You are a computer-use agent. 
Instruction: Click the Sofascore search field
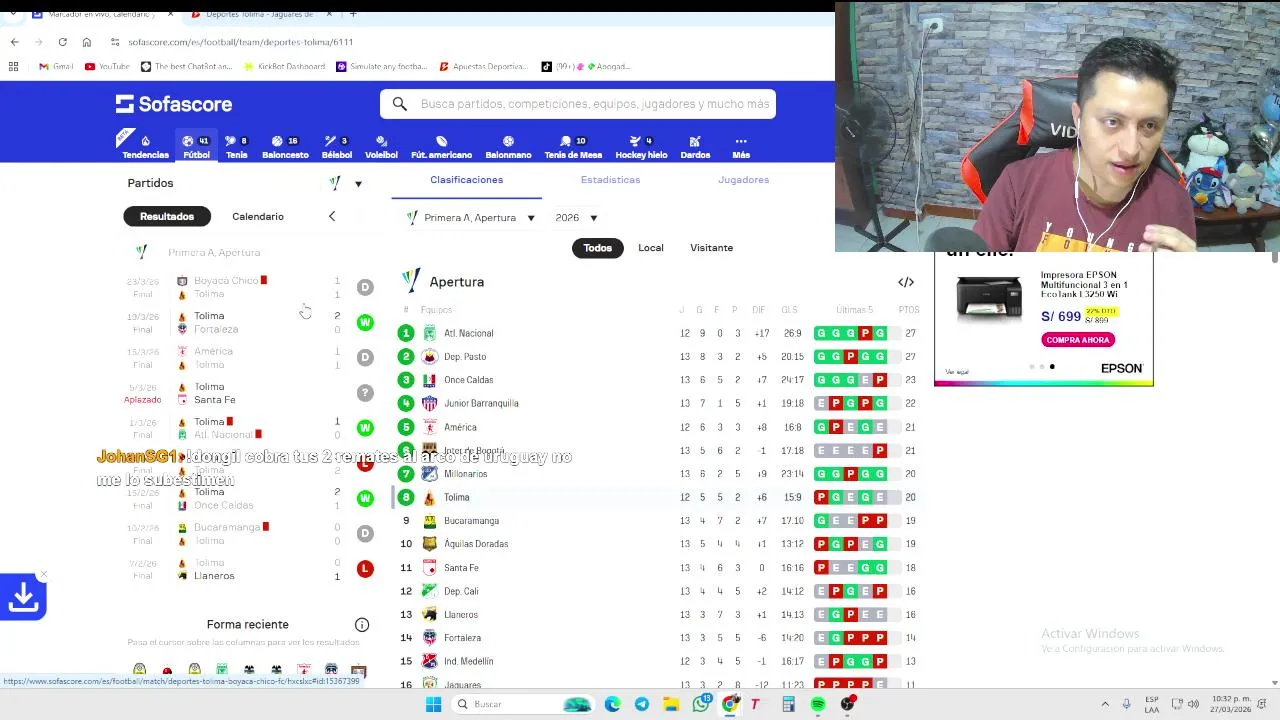pos(578,104)
